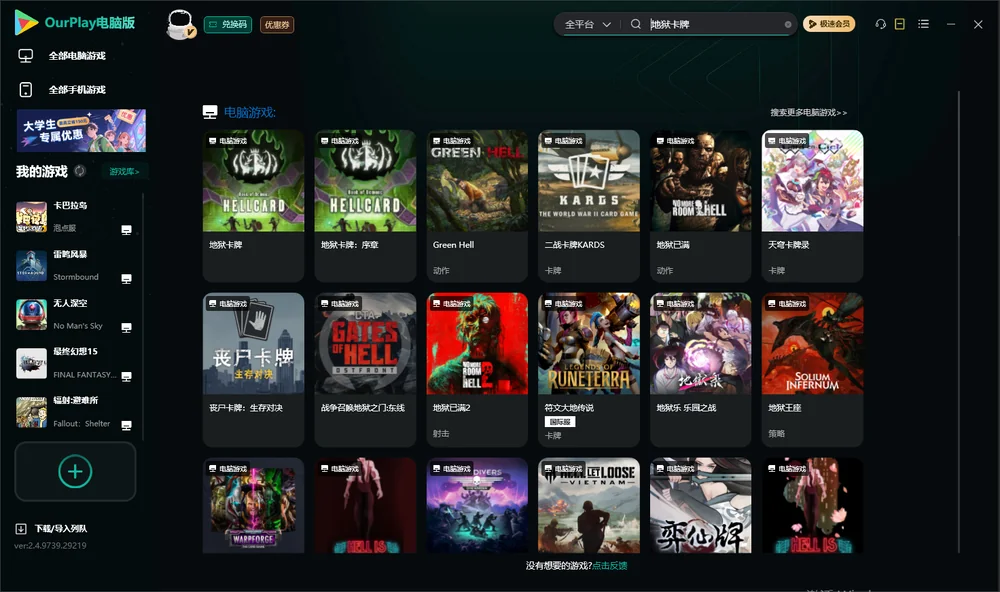
Task: Go to 全部手机游戏
Action: point(77,90)
